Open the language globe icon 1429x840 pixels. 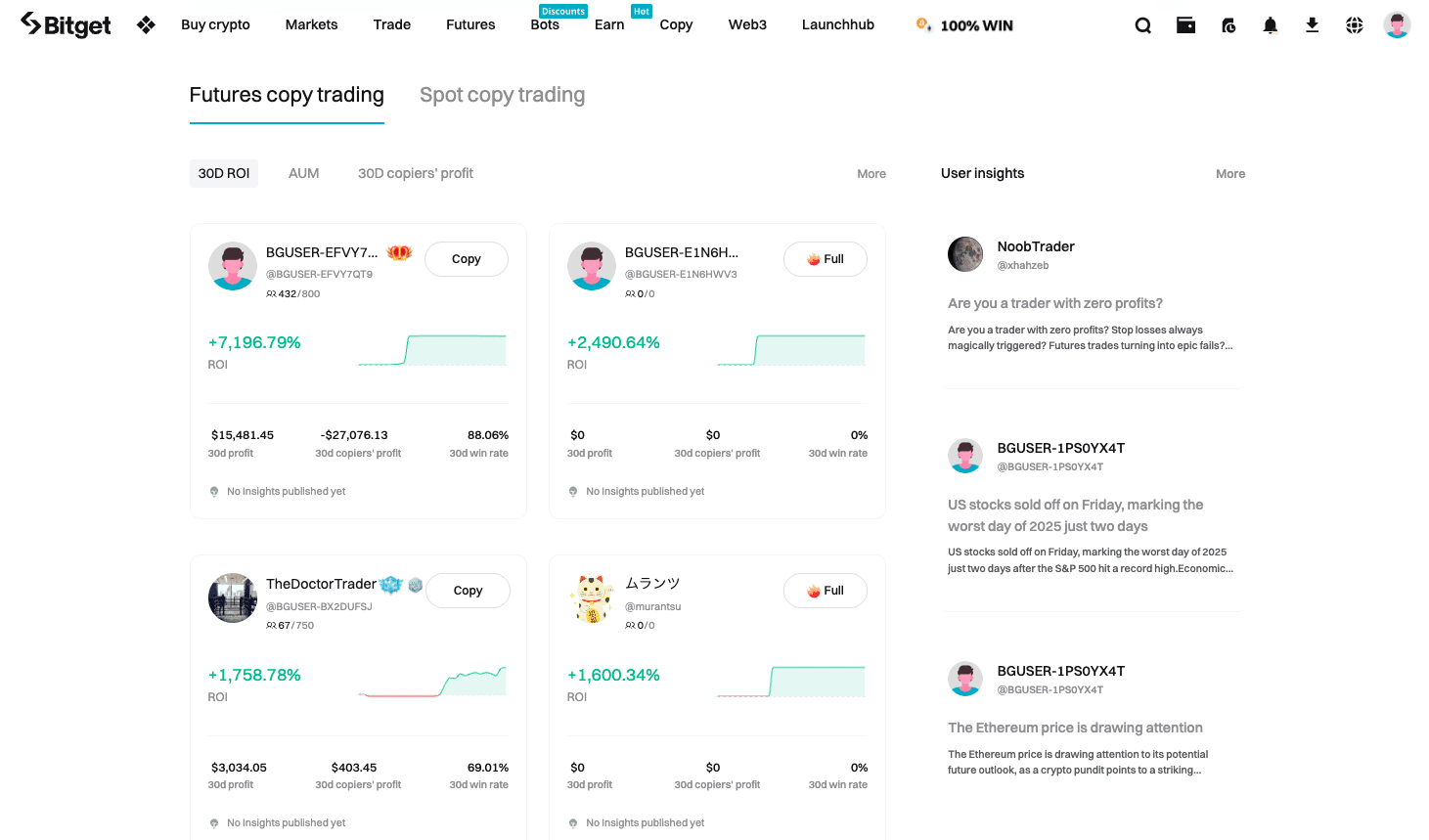(x=1354, y=25)
